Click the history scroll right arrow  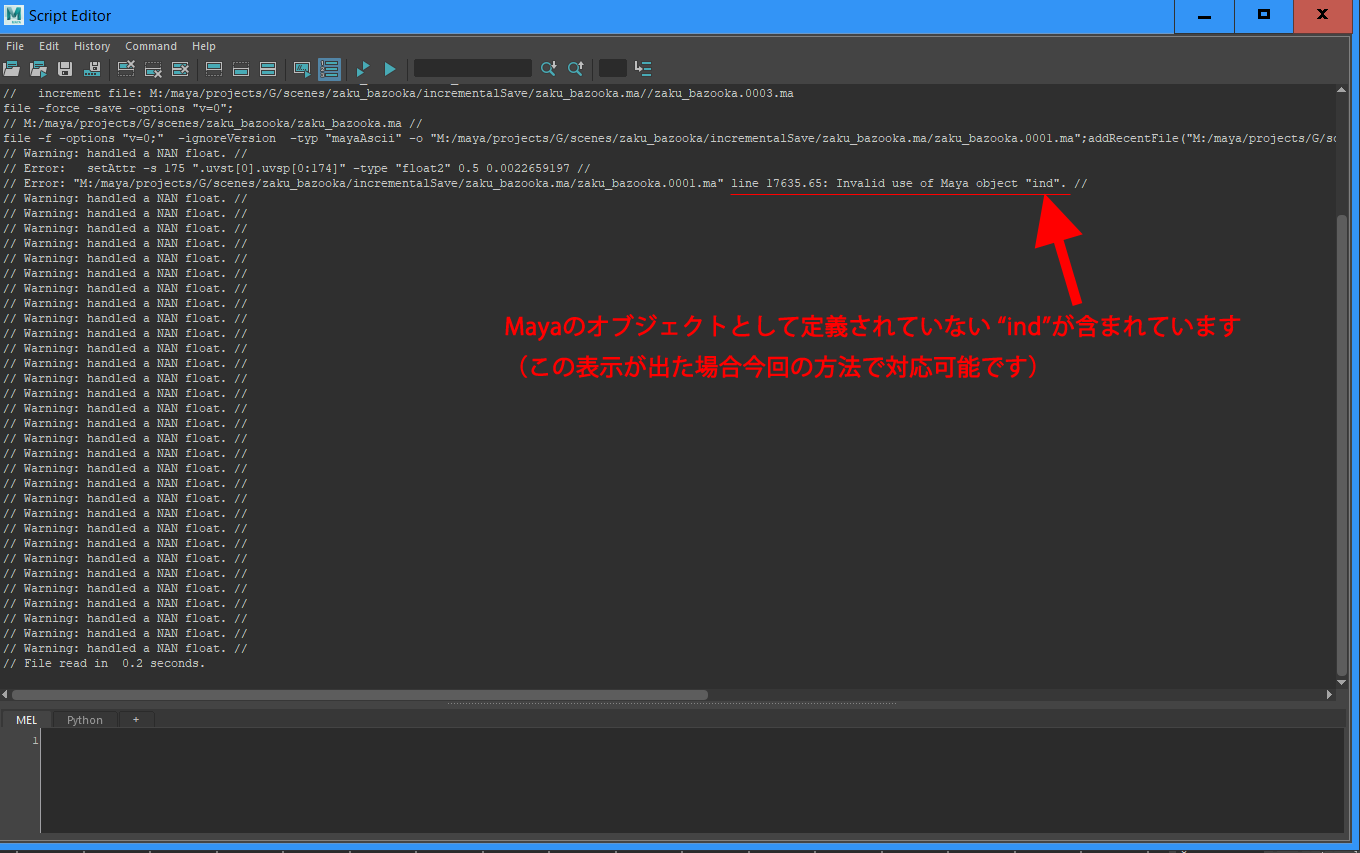[1329, 694]
